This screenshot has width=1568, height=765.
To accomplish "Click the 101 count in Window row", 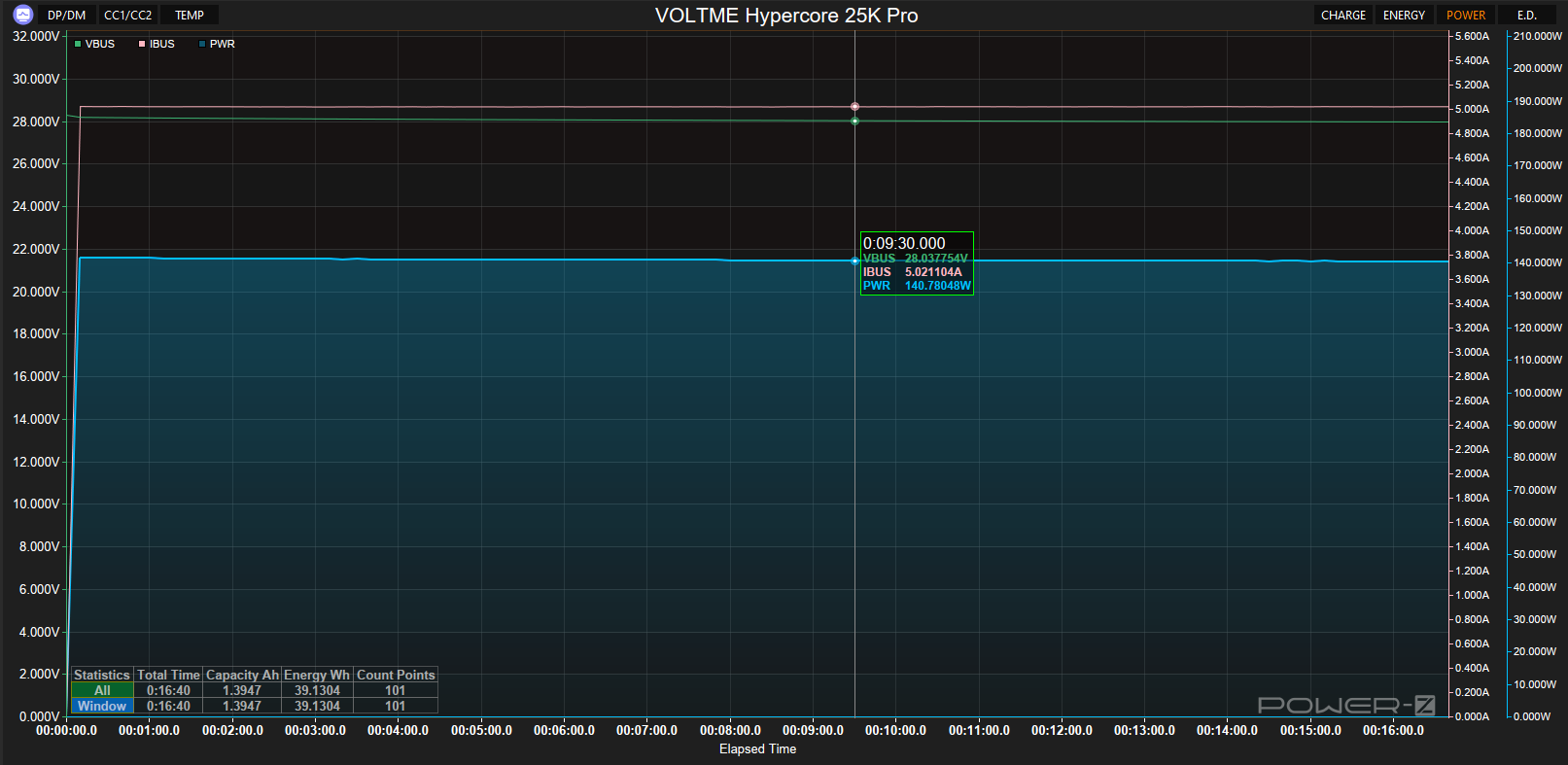I will click(396, 706).
